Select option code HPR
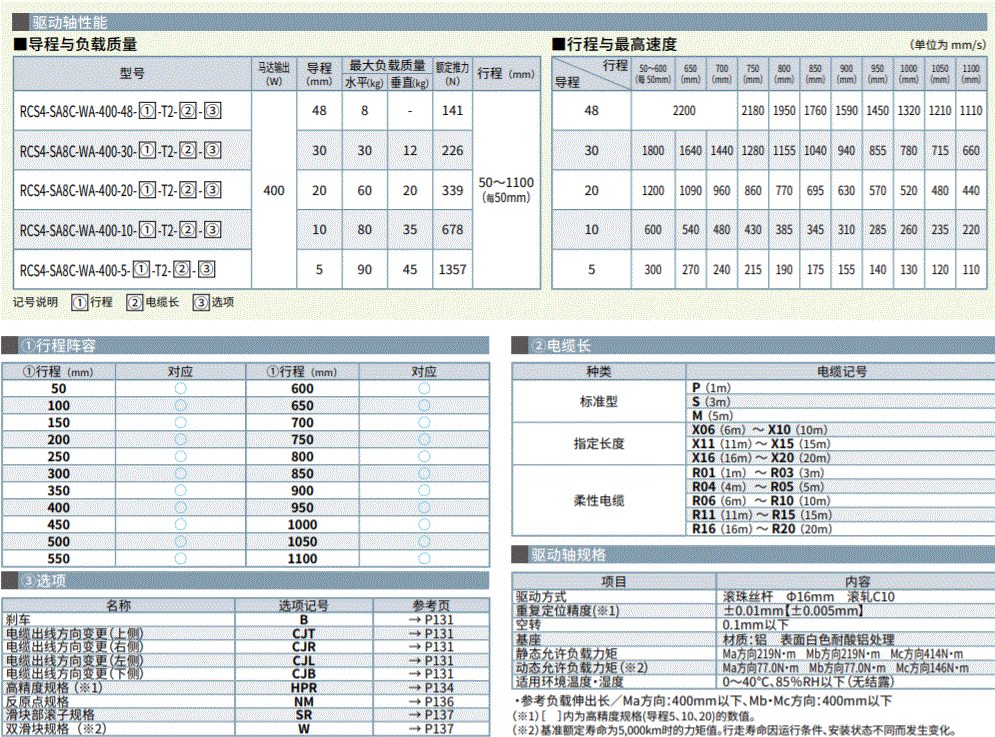 304,688
